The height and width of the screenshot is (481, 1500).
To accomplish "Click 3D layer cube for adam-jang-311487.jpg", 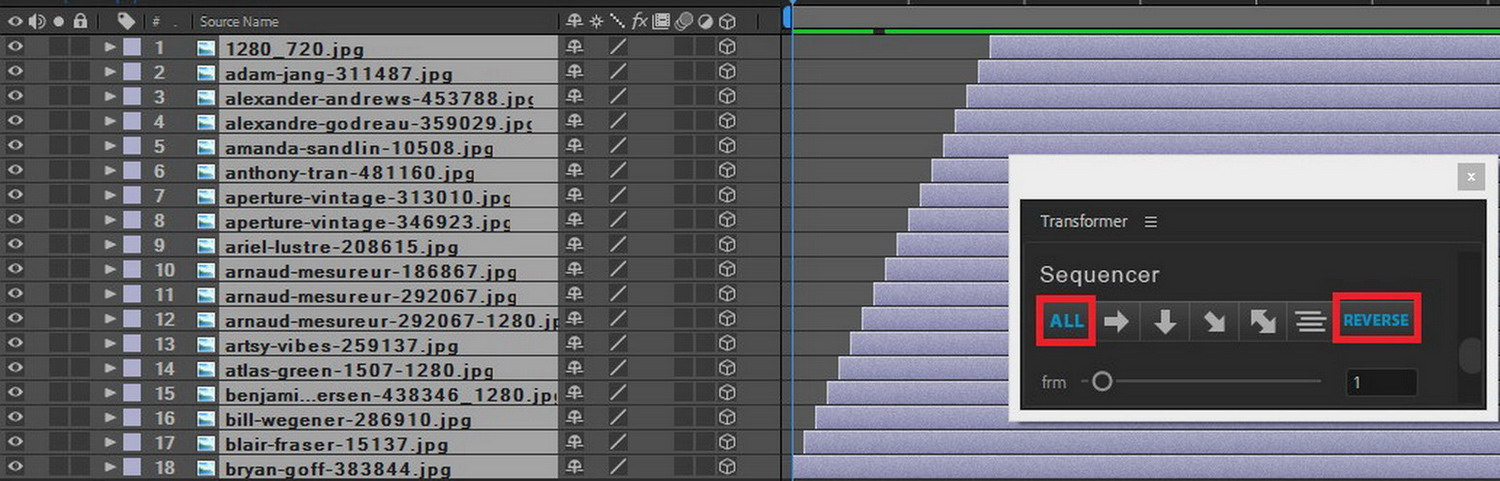I will [727, 72].
